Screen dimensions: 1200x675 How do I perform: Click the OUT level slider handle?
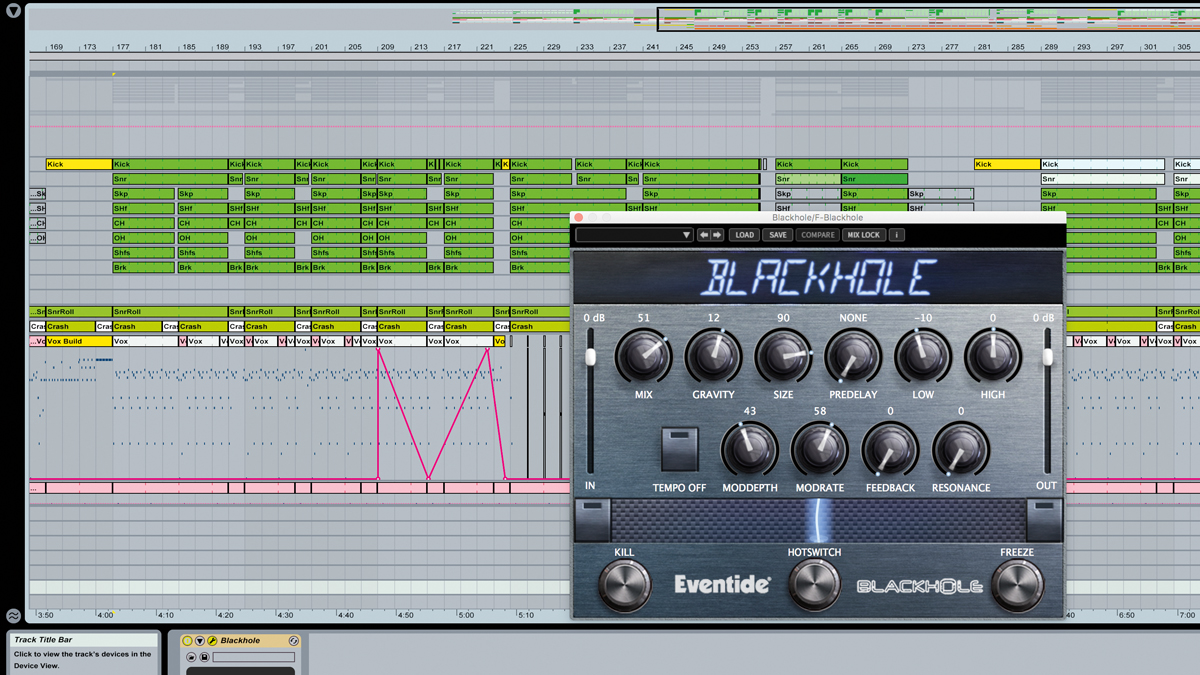click(x=1047, y=357)
